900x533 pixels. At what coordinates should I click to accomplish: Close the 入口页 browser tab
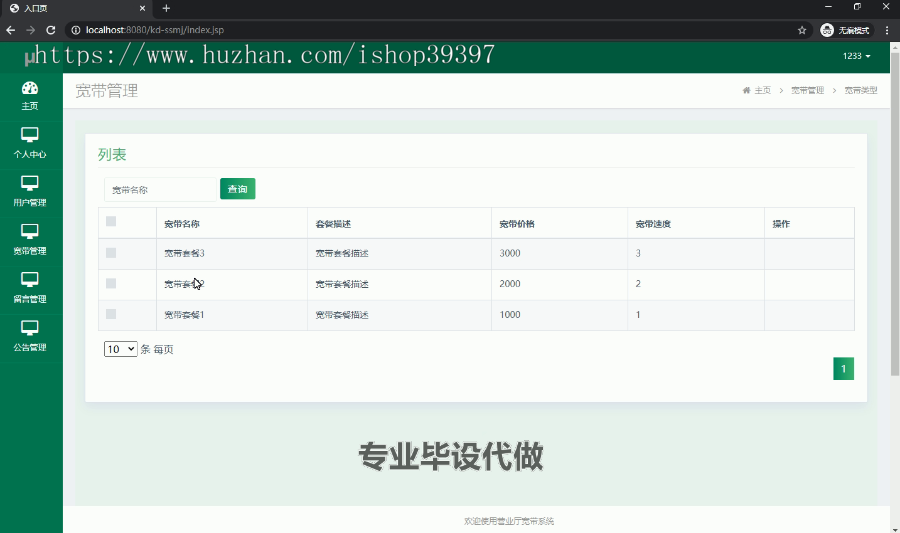click(x=142, y=8)
